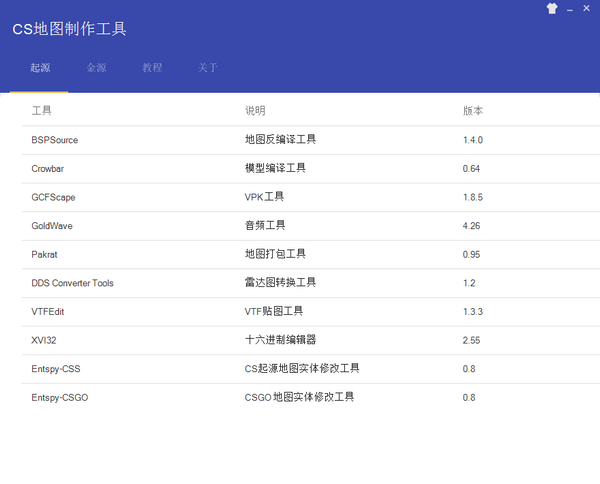Click the 音频工具 description
The width and height of the screenshot is (600, 484).
click(265, 225)
